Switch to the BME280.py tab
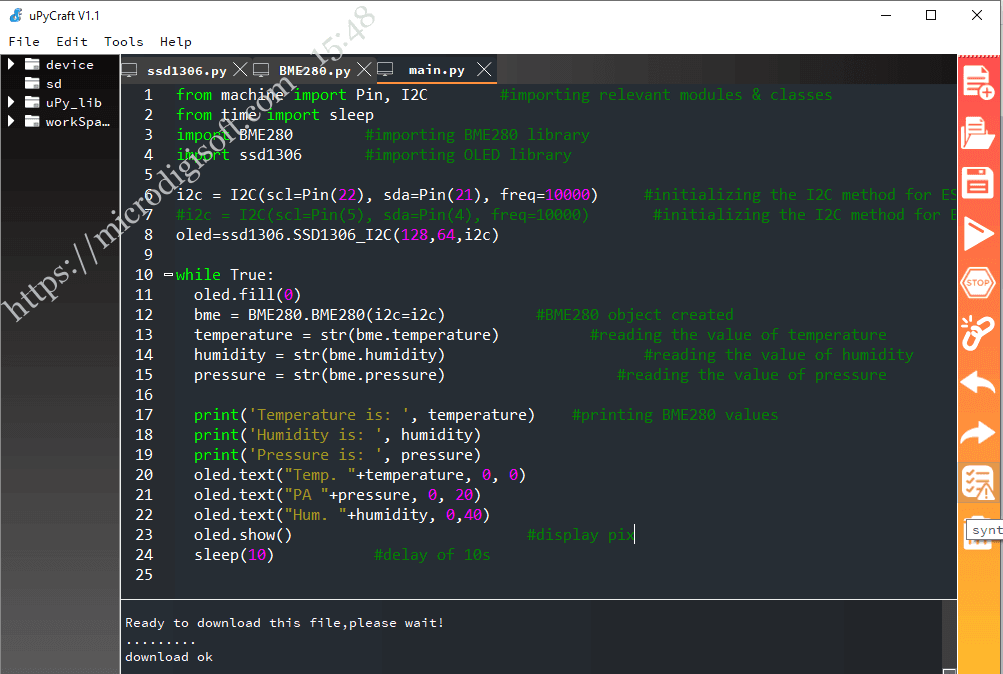Screen dimensions: 1003x674 (310, 70)
